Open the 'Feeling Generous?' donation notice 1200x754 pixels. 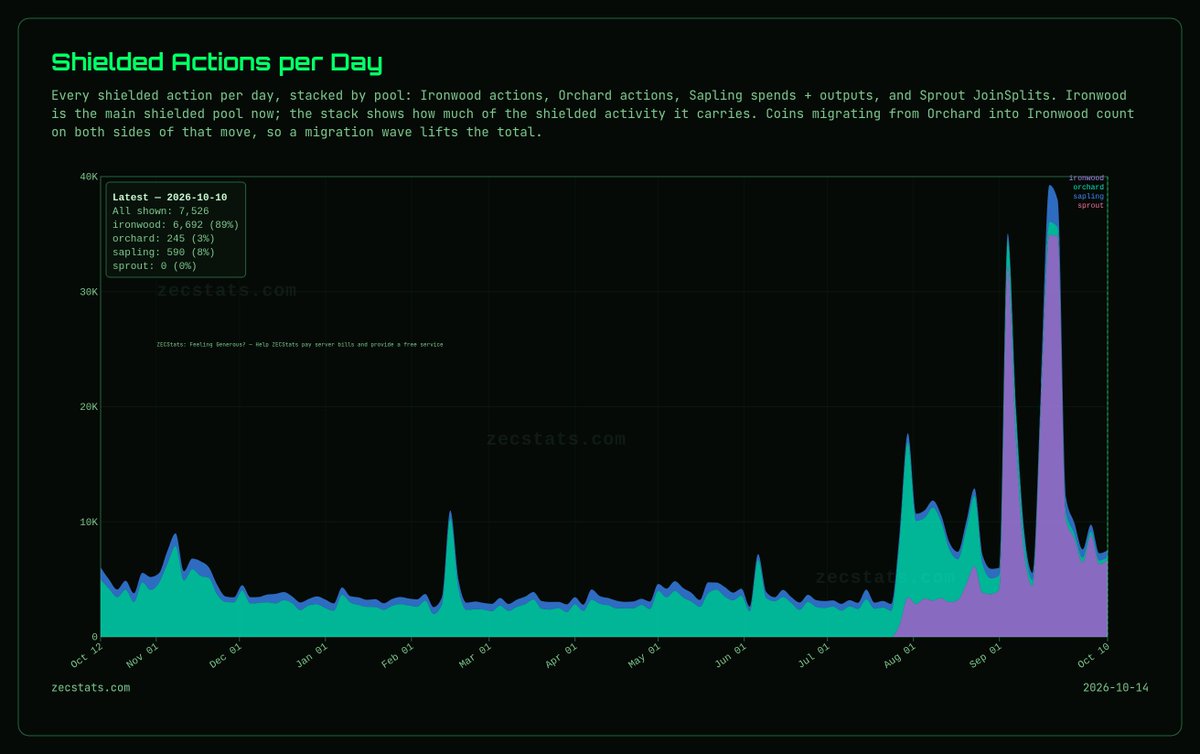coord(300,344)
